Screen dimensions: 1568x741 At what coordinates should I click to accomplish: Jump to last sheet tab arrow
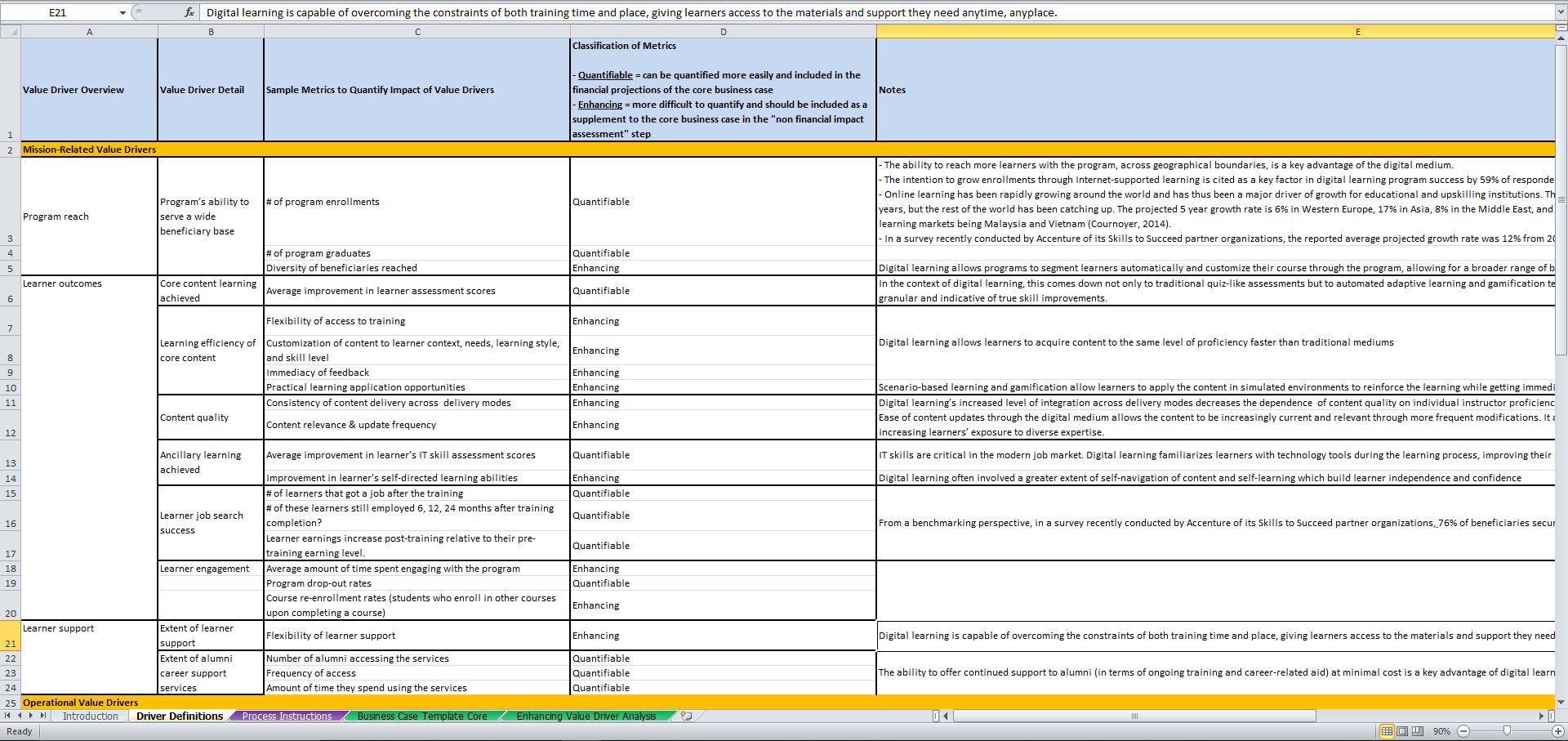[x=44, y=716]
